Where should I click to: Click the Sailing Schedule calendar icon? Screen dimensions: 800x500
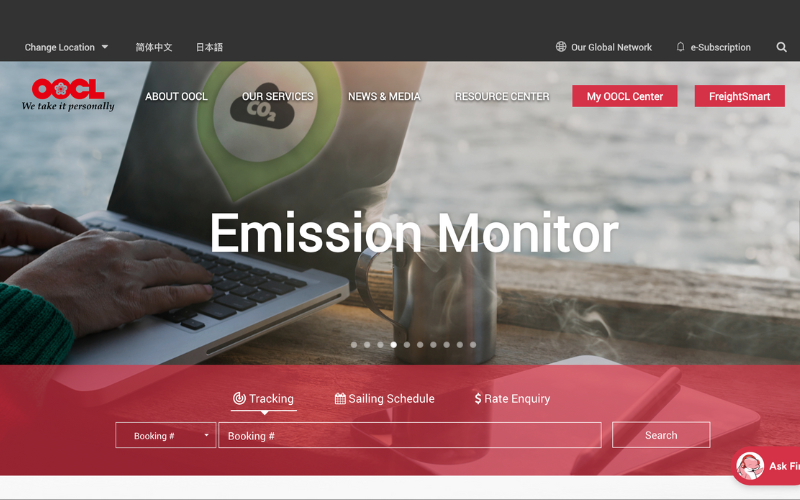[340, 398]
